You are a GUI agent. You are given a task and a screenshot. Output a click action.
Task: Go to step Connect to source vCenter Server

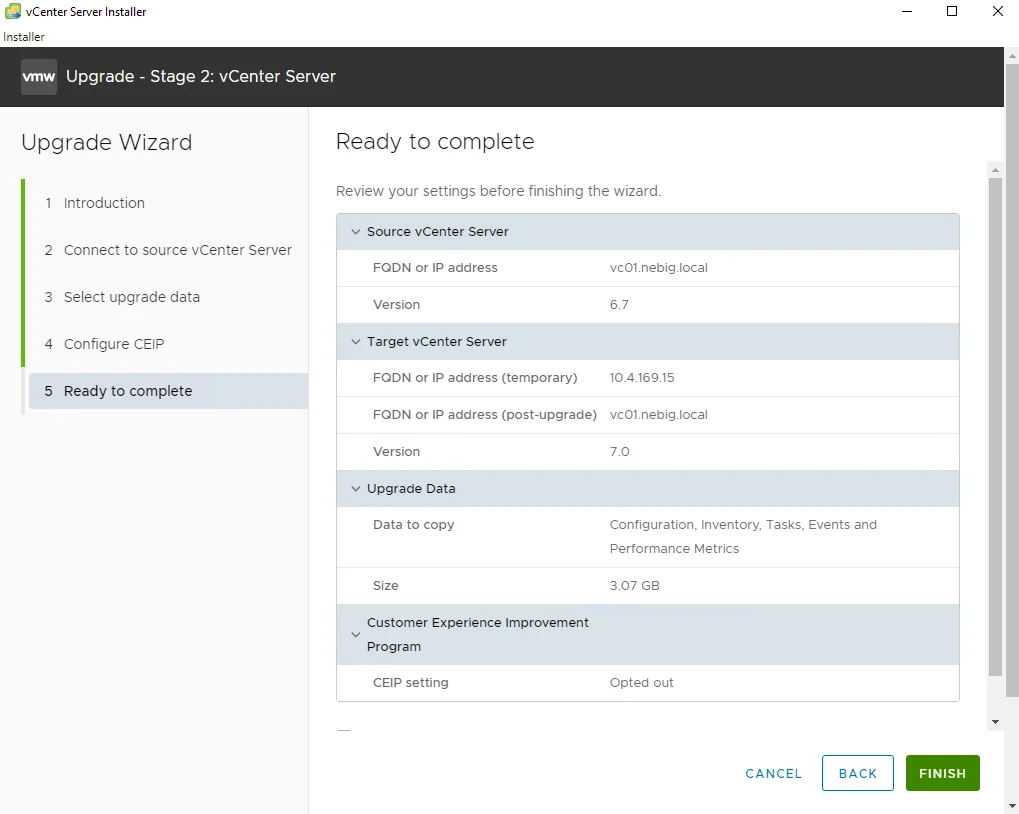click(168, 250)
